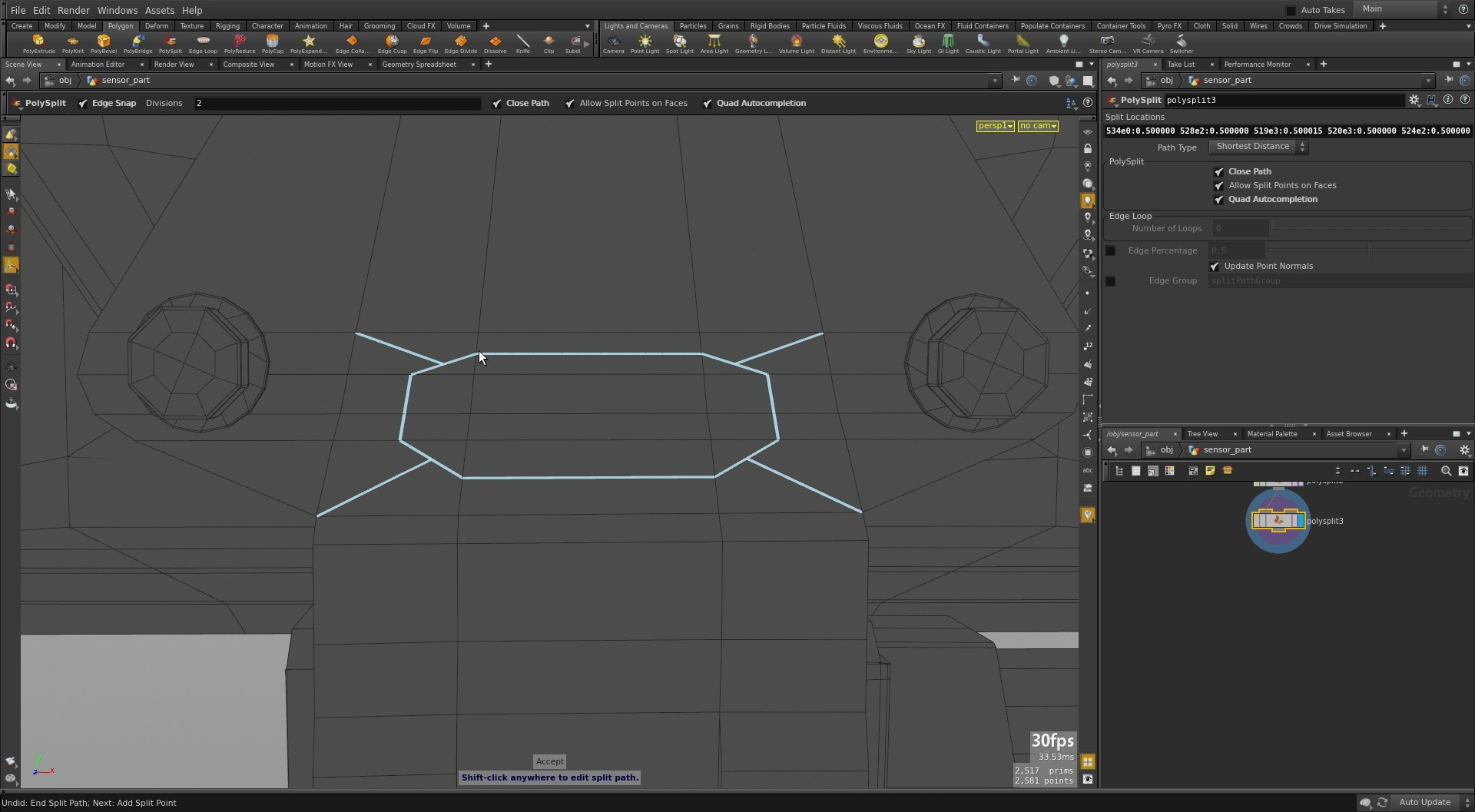
Task: Expand the no cam camera menu
Action: [1038, 125]
